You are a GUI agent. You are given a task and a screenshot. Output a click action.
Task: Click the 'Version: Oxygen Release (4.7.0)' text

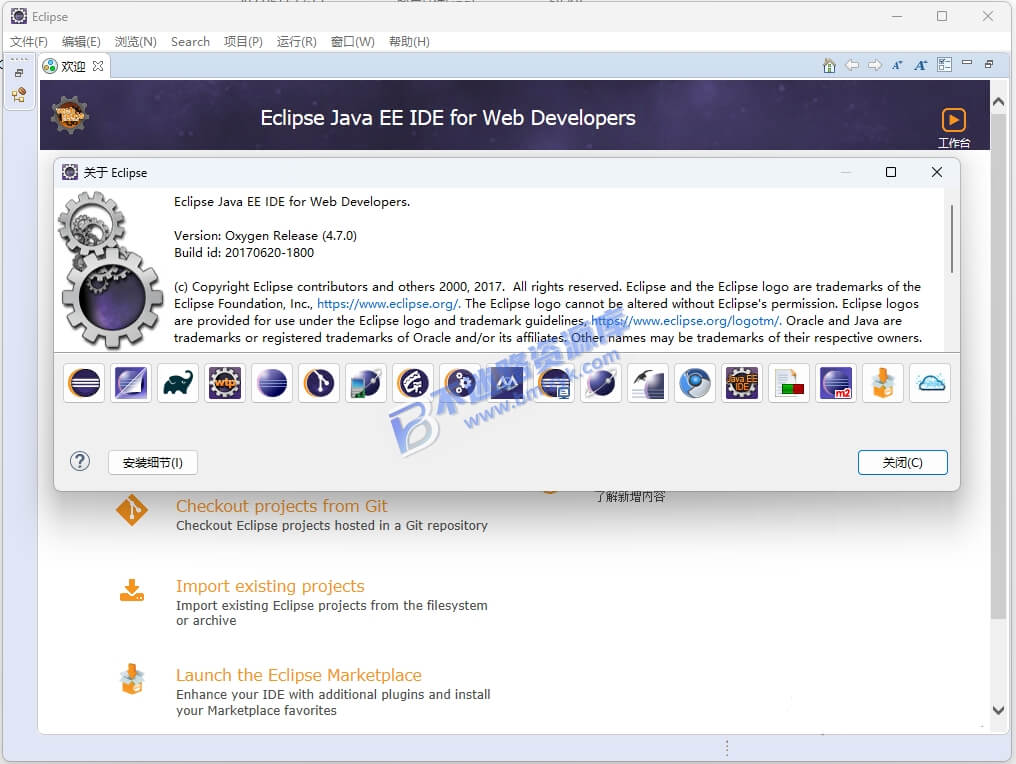click(265, 235)
